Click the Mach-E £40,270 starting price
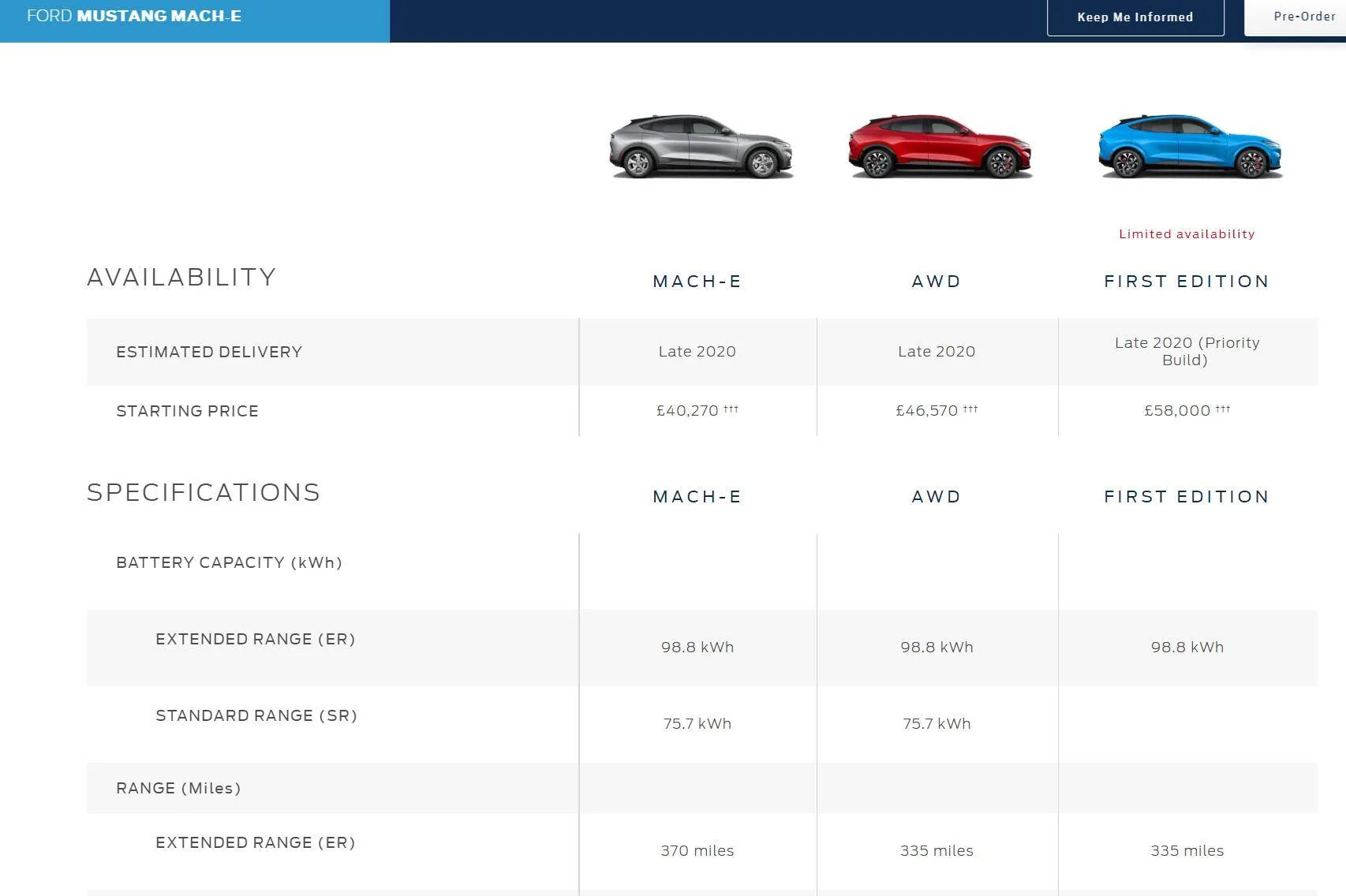The image size is (1346, 896). (x=697, y=411)
